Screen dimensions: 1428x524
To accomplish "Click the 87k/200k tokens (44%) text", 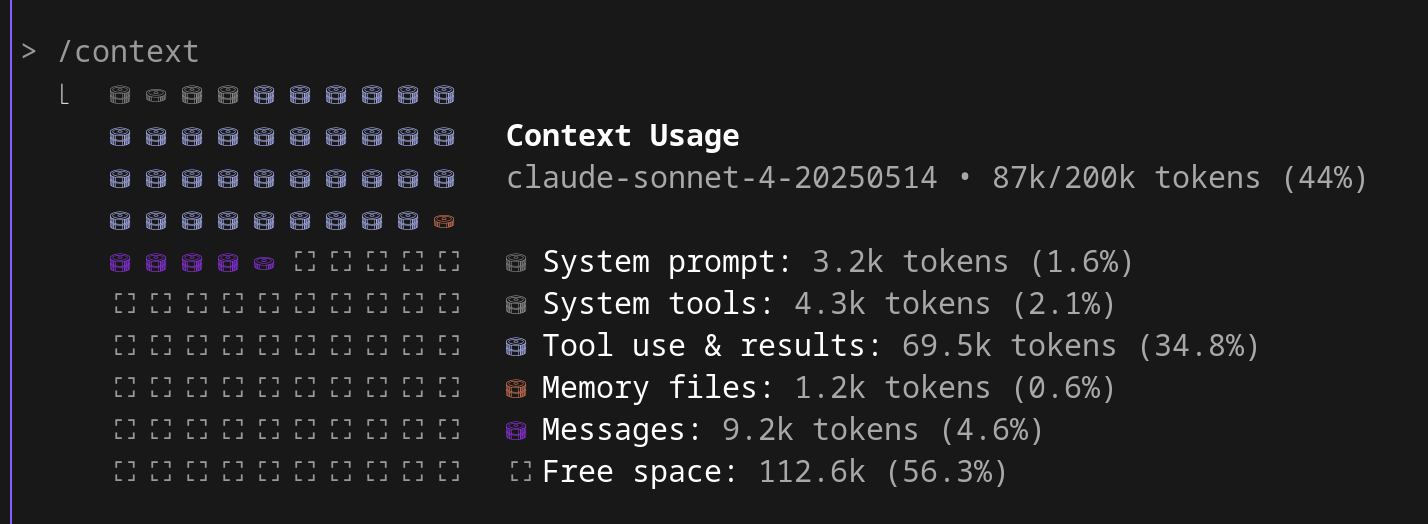I will [x=1180, y=178].
